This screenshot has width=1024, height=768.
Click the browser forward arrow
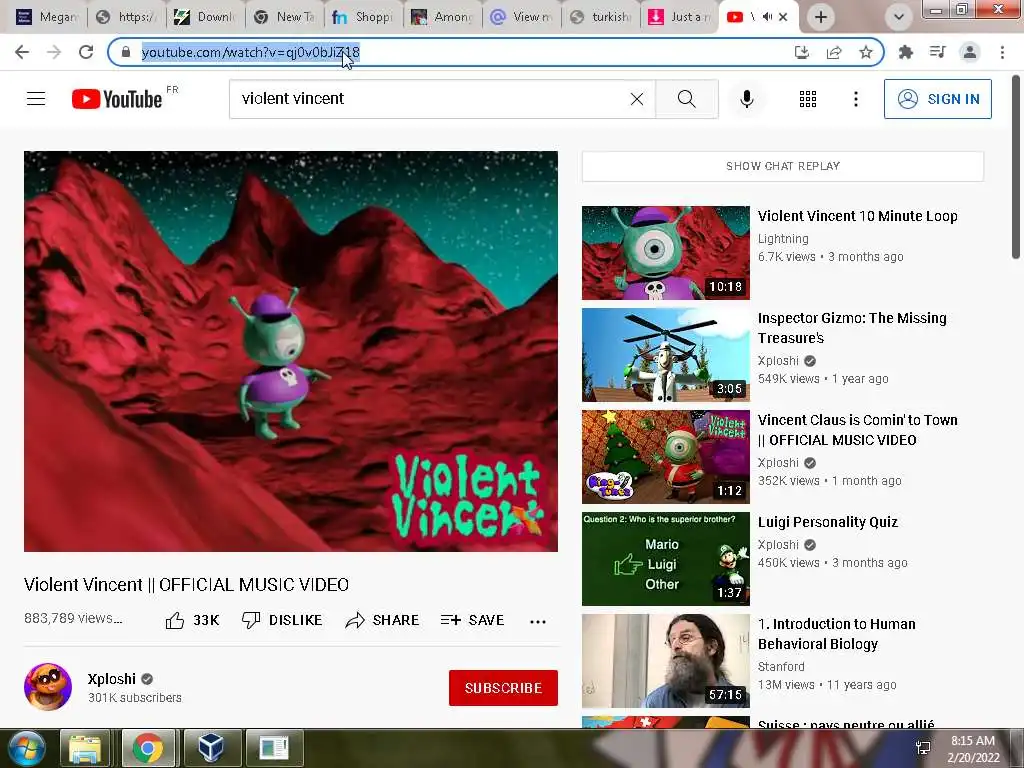[54, 52]
